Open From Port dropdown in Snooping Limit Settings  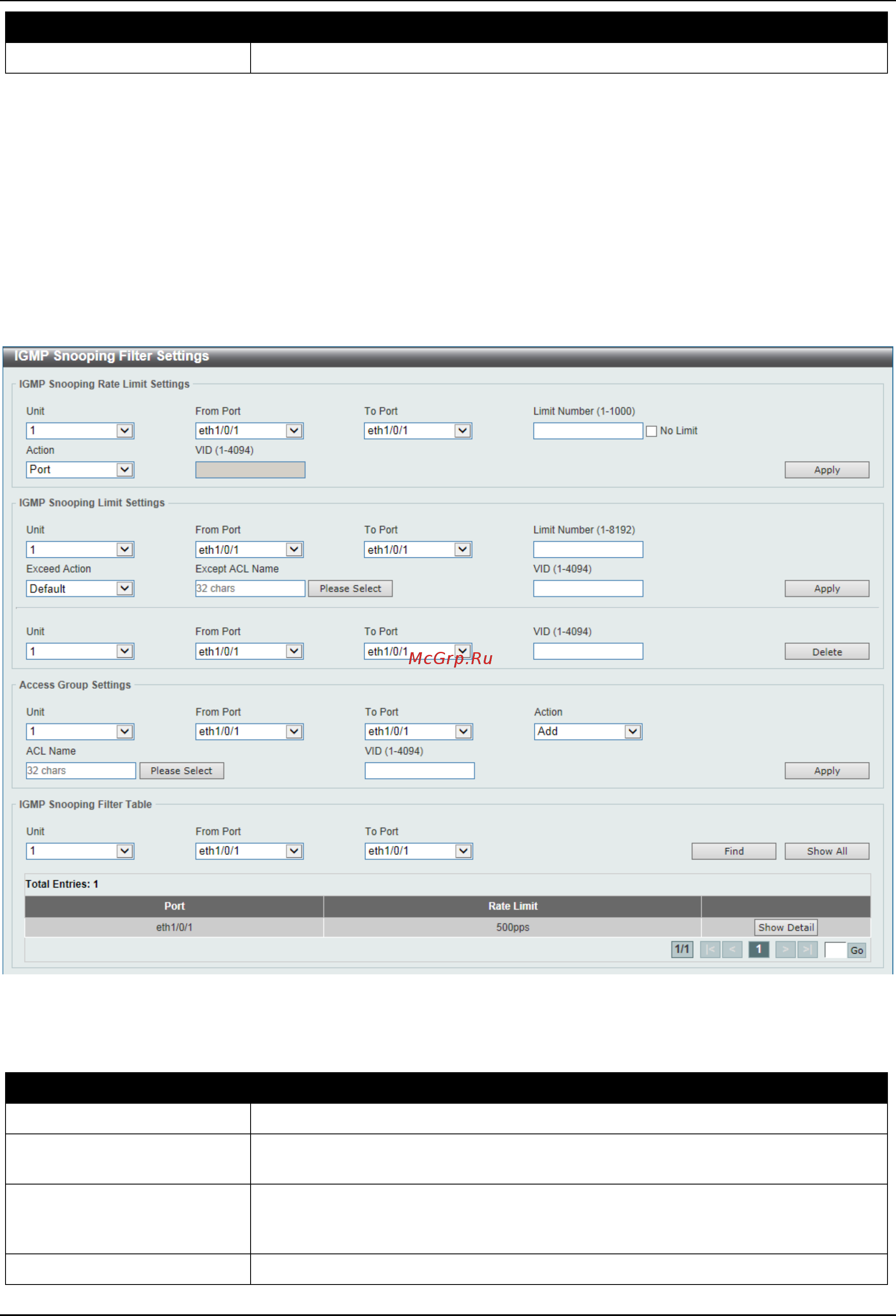pyautogui.click(x=249, y=549)
